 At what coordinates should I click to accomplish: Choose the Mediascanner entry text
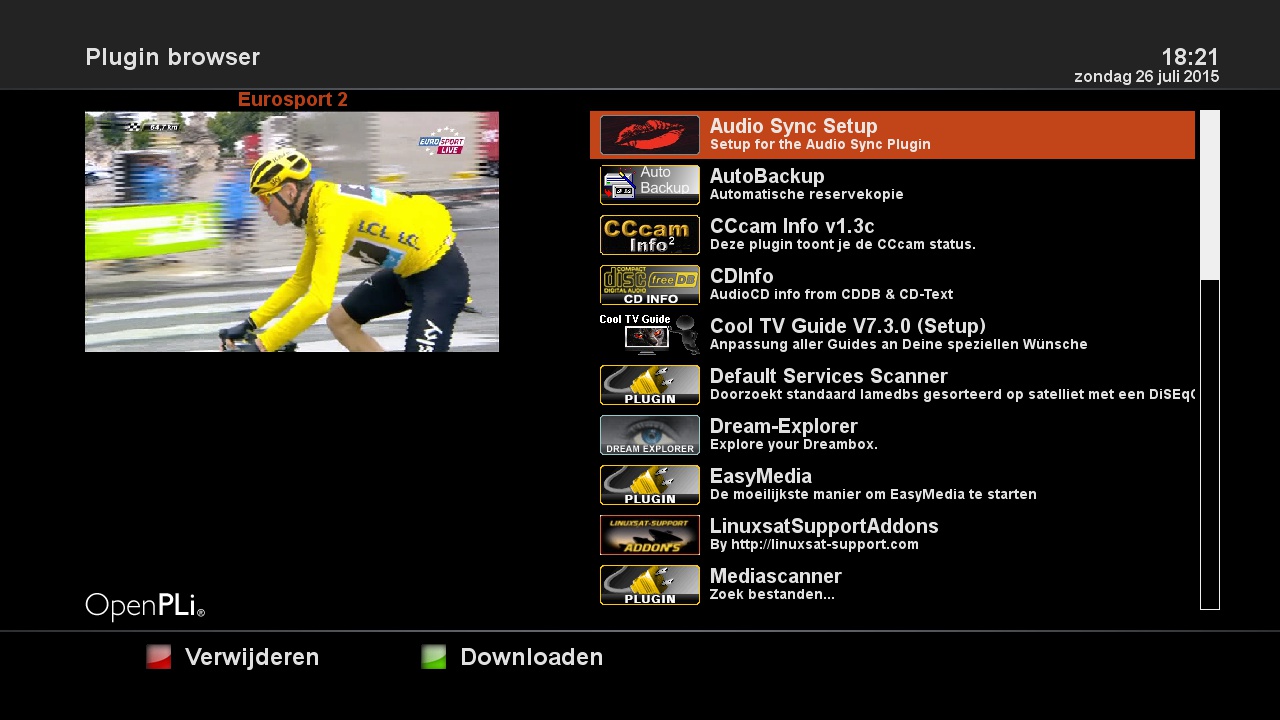click(776, 577)
